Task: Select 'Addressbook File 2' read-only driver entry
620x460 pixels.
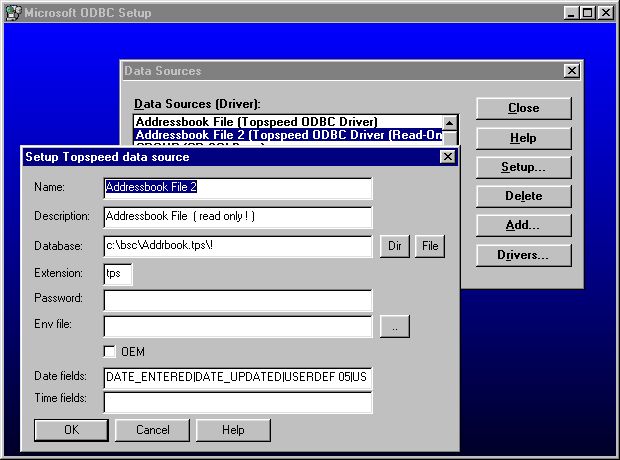Action: point(288,135)
